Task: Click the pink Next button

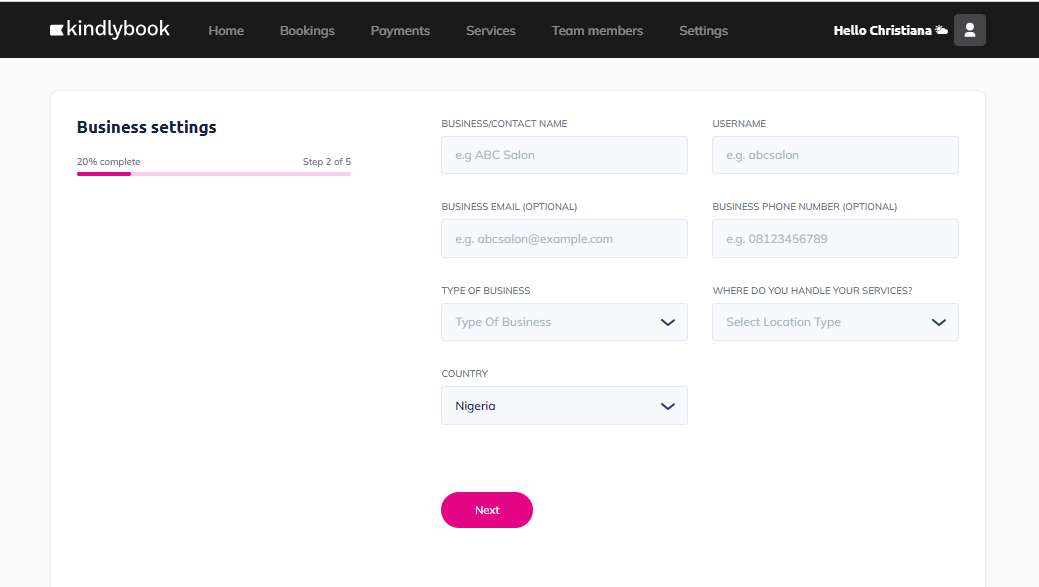Action: 487,510
